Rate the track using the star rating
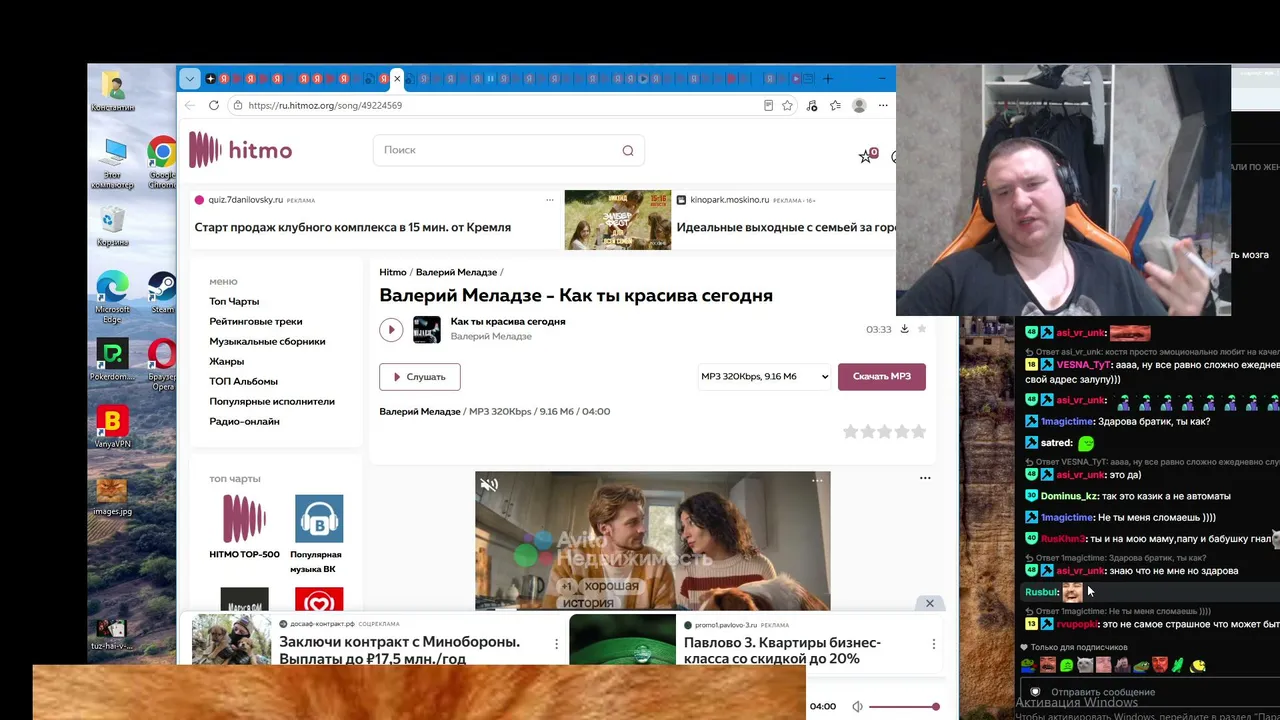 [x=884, y=432]
